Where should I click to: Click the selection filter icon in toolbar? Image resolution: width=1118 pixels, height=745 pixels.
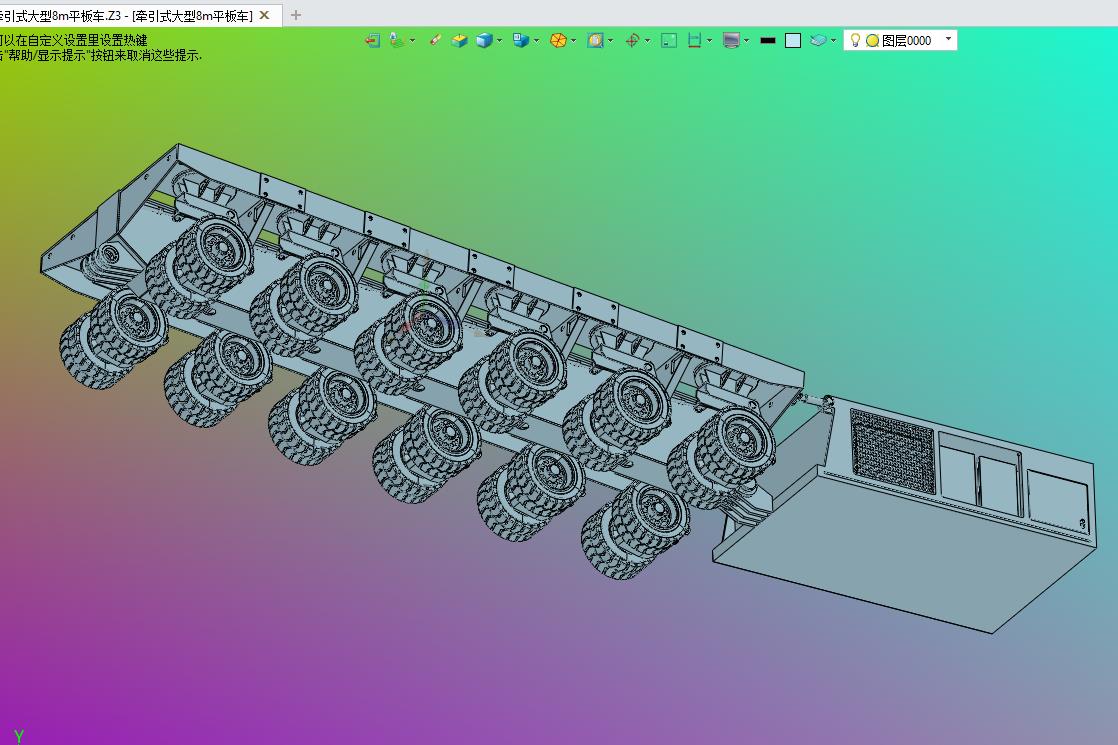tap(397, 41)
